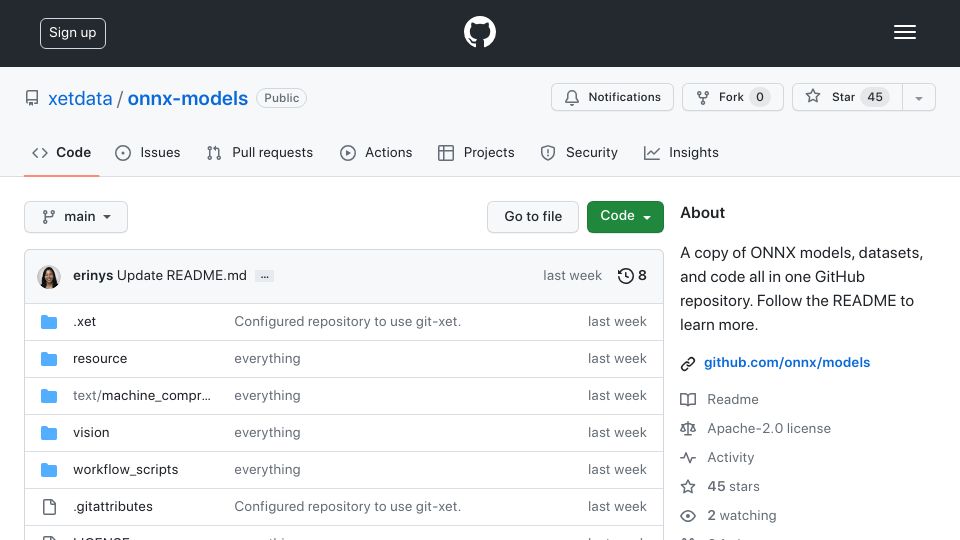The image size is (960, 540).
Task: Open the Actions tab
Action: pos(376,152)
